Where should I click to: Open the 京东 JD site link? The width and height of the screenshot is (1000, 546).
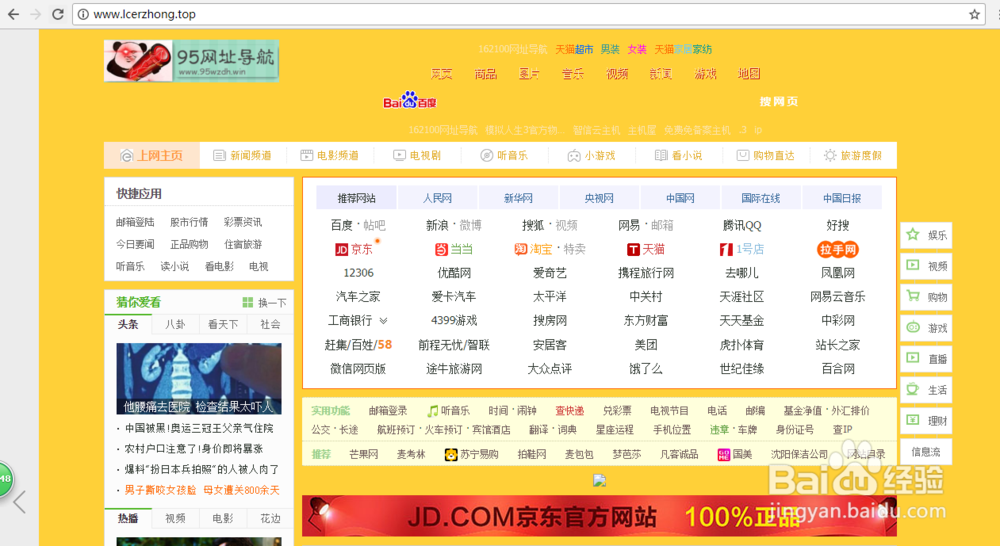point(355,249)
